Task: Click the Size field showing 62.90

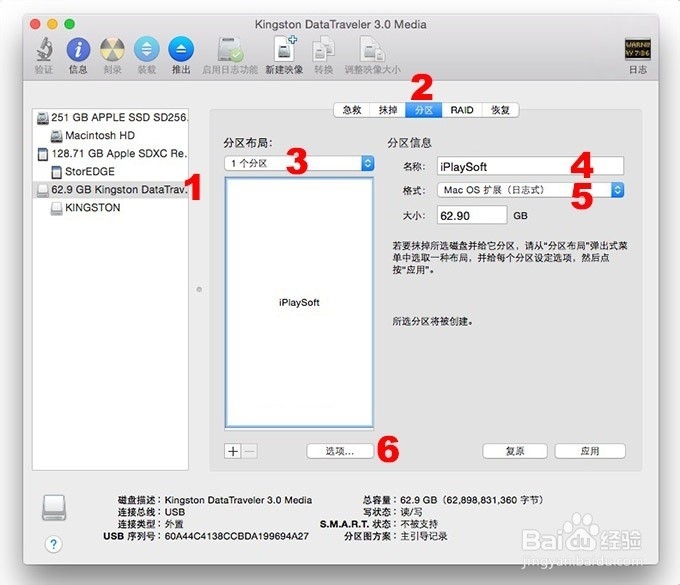Action: 472,216
